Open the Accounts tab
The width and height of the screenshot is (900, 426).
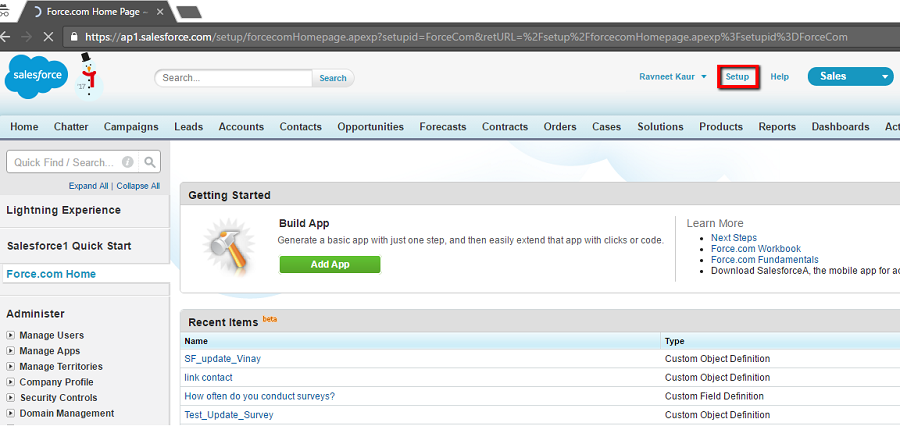tap(241, 127)
